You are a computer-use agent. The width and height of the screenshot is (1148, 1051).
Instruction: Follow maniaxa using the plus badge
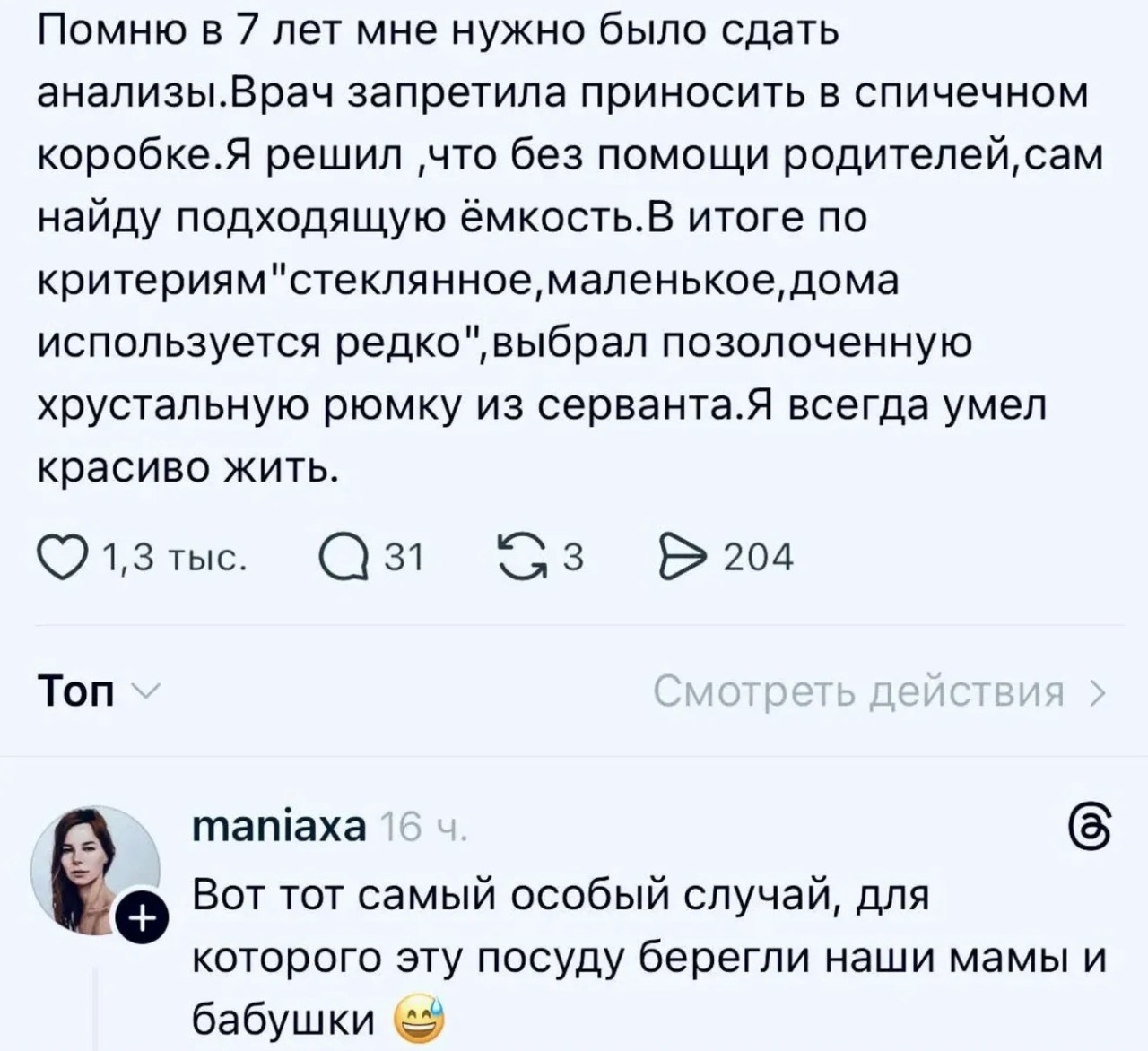click(x=144, y=920)
